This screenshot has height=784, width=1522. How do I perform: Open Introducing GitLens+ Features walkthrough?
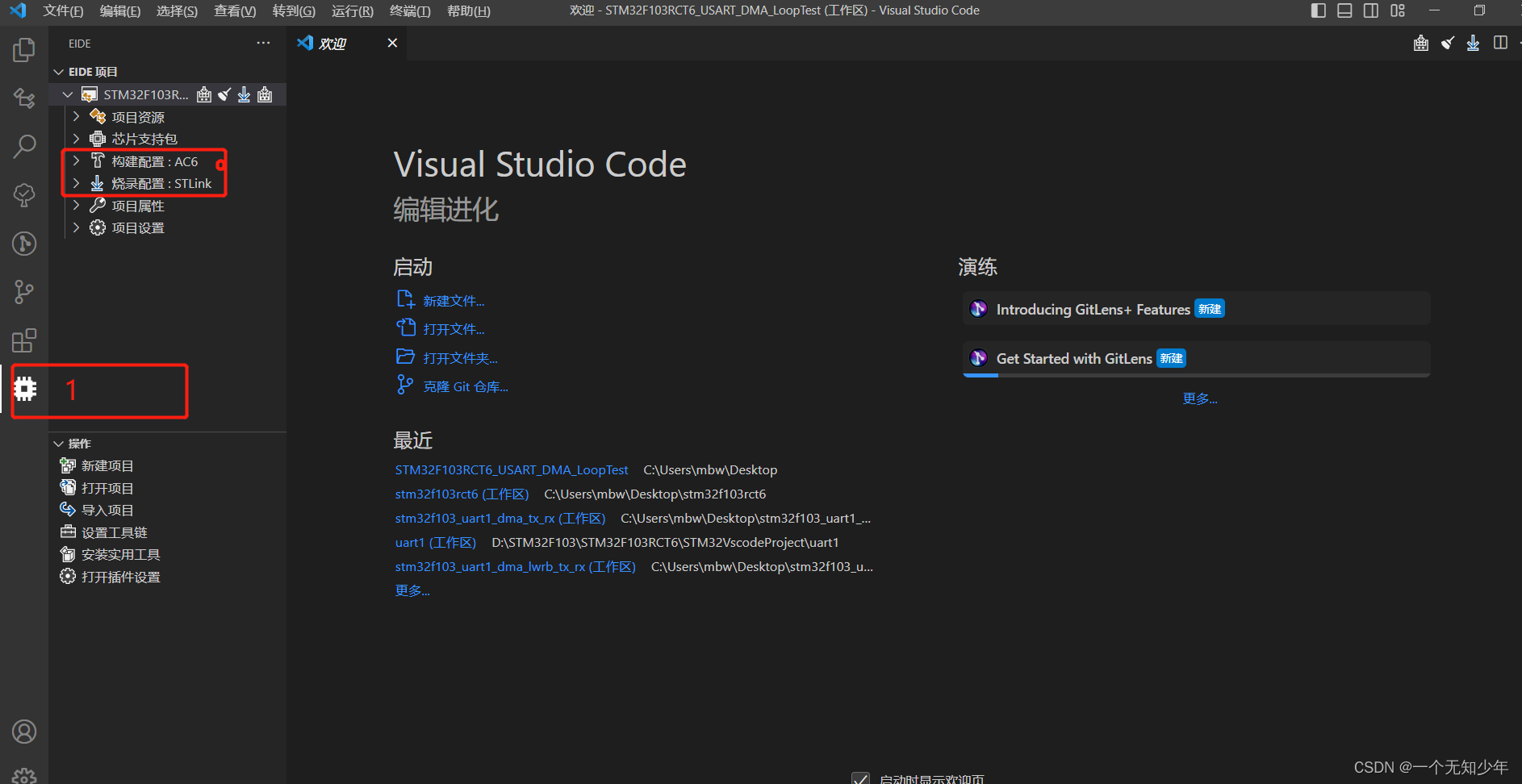coord(1197,309)
